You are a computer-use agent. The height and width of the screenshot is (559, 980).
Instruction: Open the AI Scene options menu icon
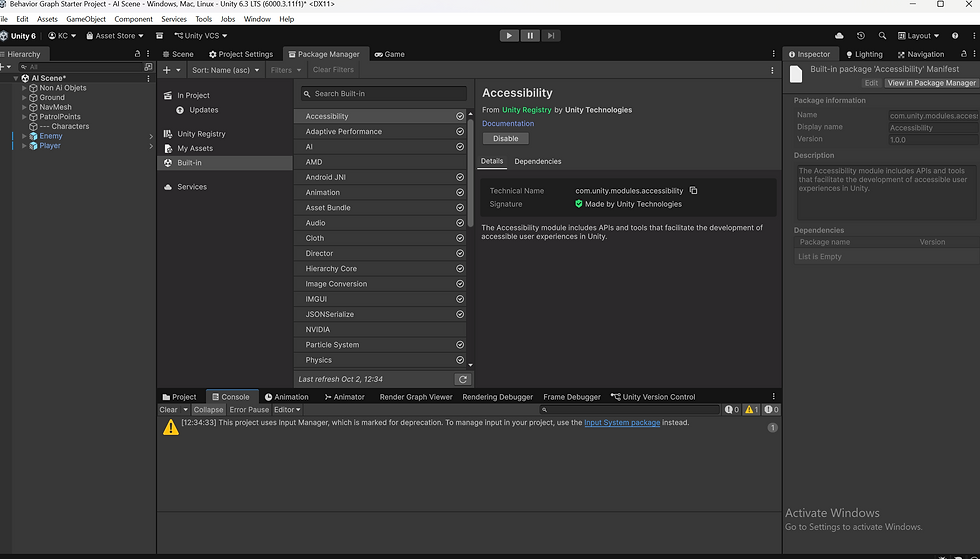tap(148, 78)
